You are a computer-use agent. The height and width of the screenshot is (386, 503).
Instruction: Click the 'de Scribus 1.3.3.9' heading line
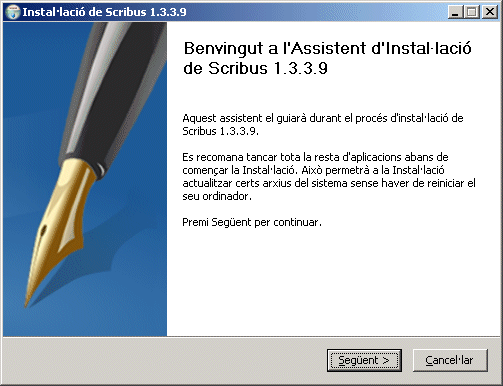[x=255, y=68]
